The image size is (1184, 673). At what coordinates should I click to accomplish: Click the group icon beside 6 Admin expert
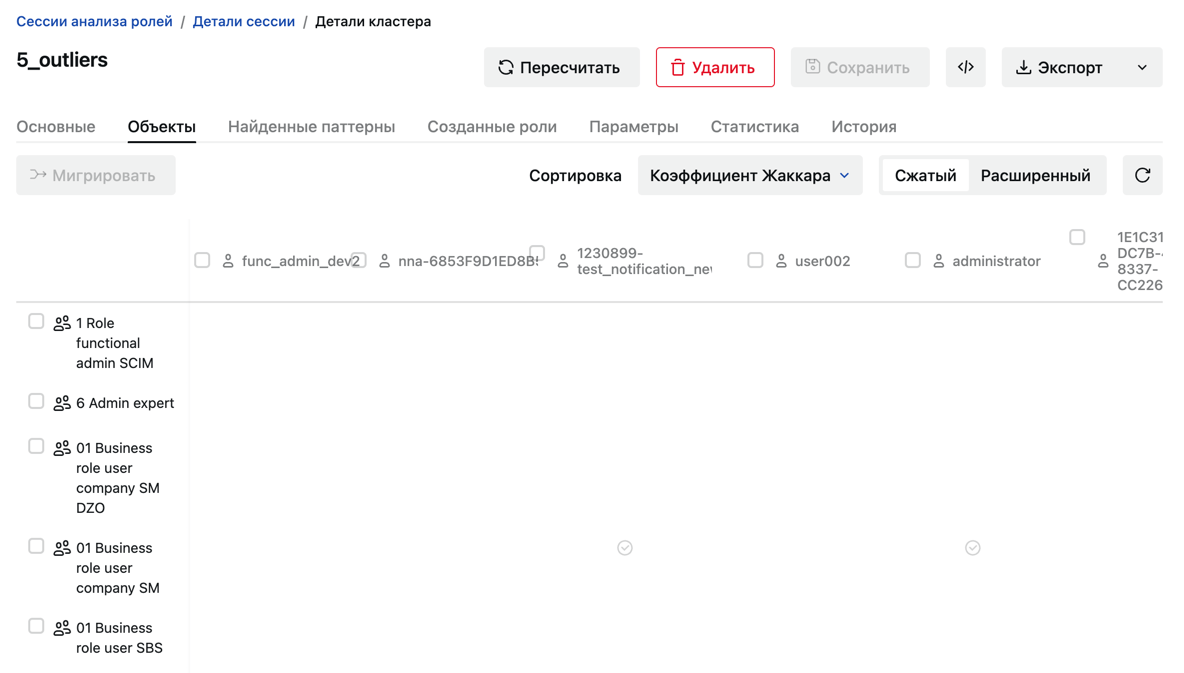tap(62, 403)
